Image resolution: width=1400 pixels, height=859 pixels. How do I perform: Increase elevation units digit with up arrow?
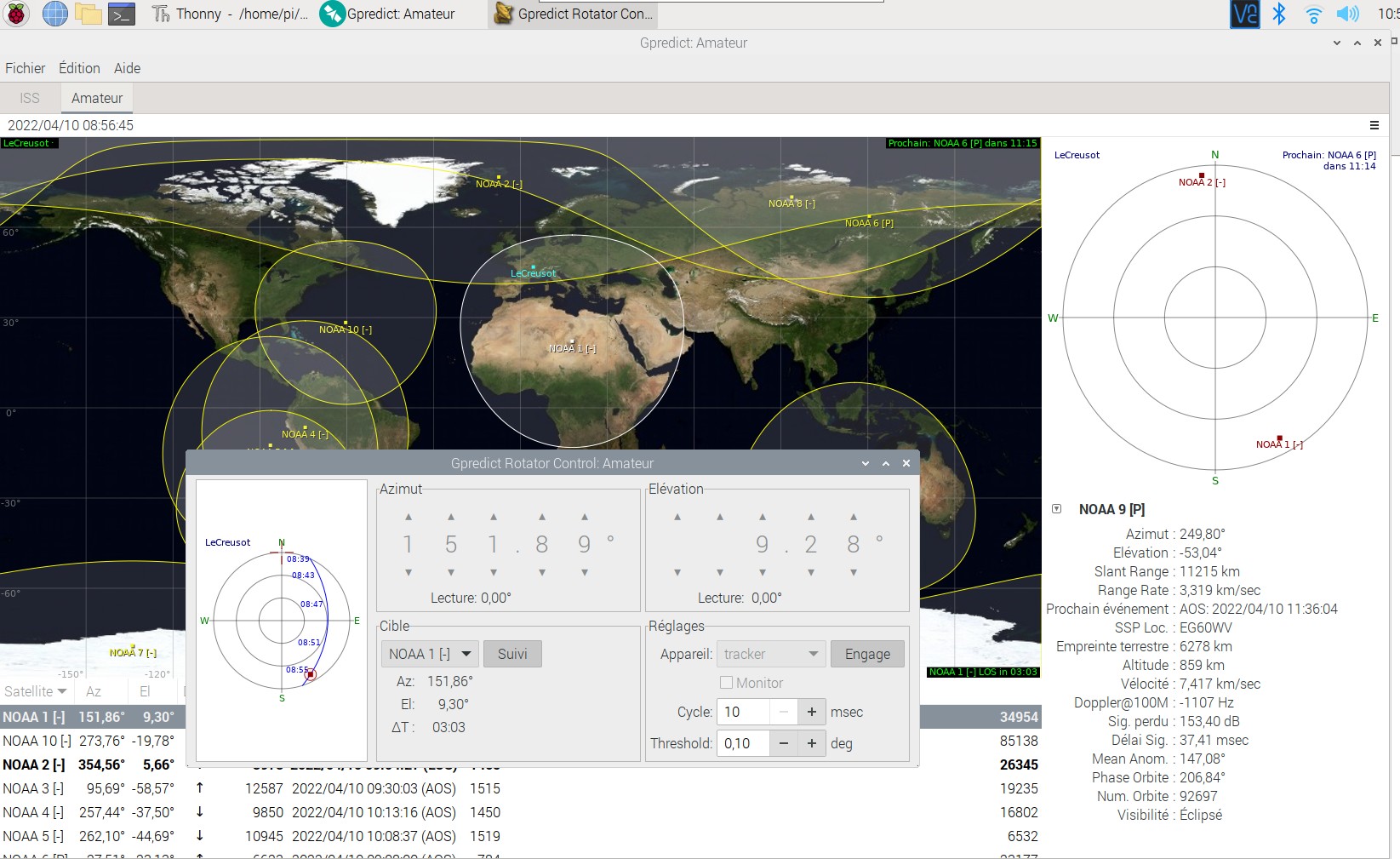pyautogui.click(x=763, y=517)
